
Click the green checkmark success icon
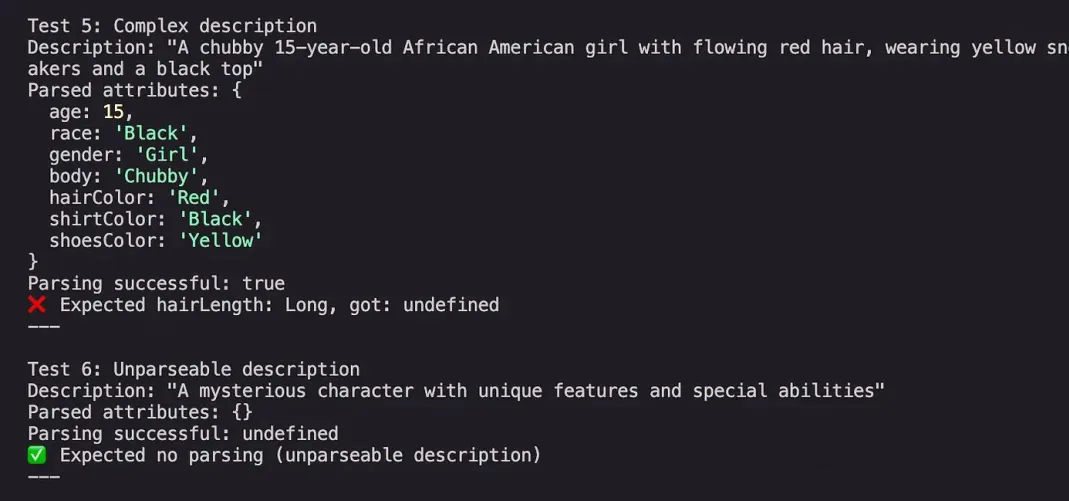coord(37,455)
